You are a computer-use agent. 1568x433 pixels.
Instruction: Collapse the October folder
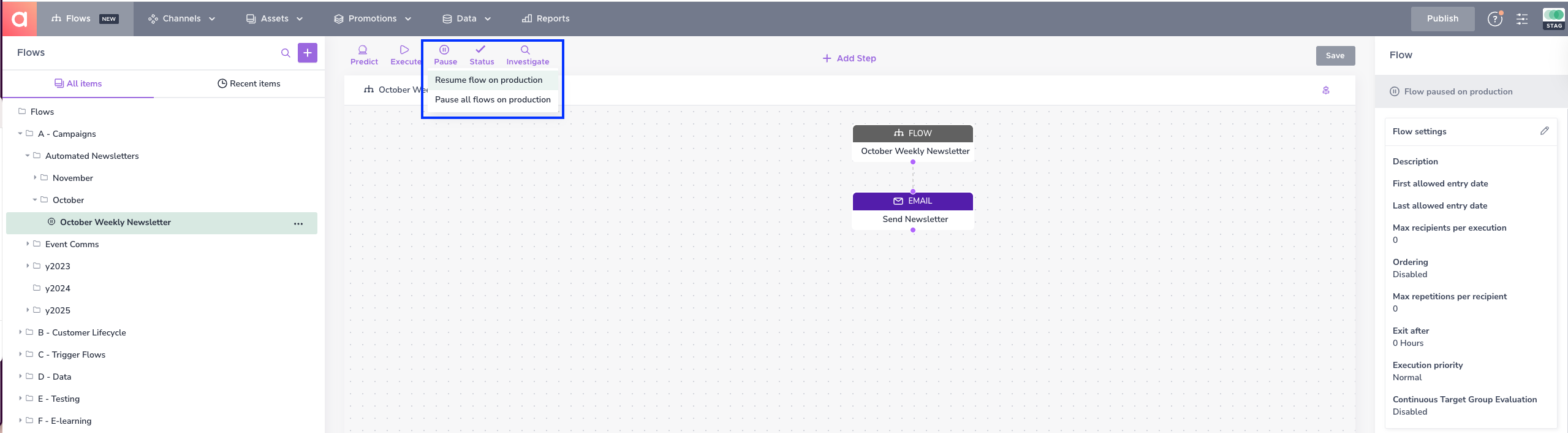click(35, 200)
